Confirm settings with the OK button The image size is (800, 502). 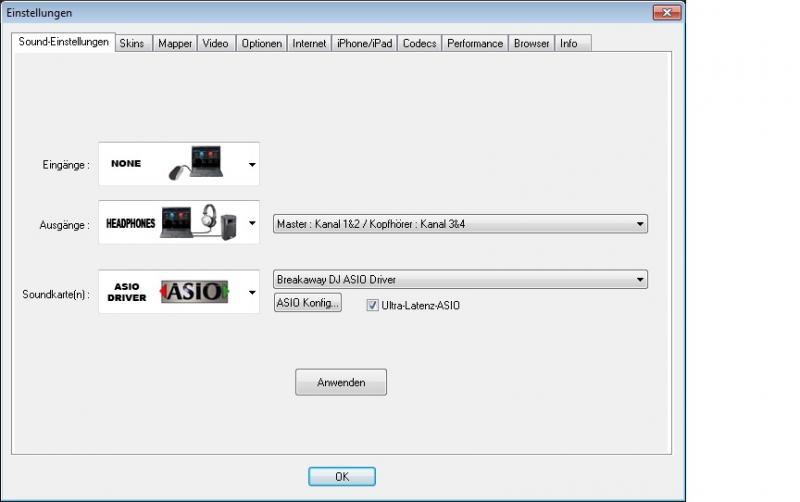coord(341,477)
